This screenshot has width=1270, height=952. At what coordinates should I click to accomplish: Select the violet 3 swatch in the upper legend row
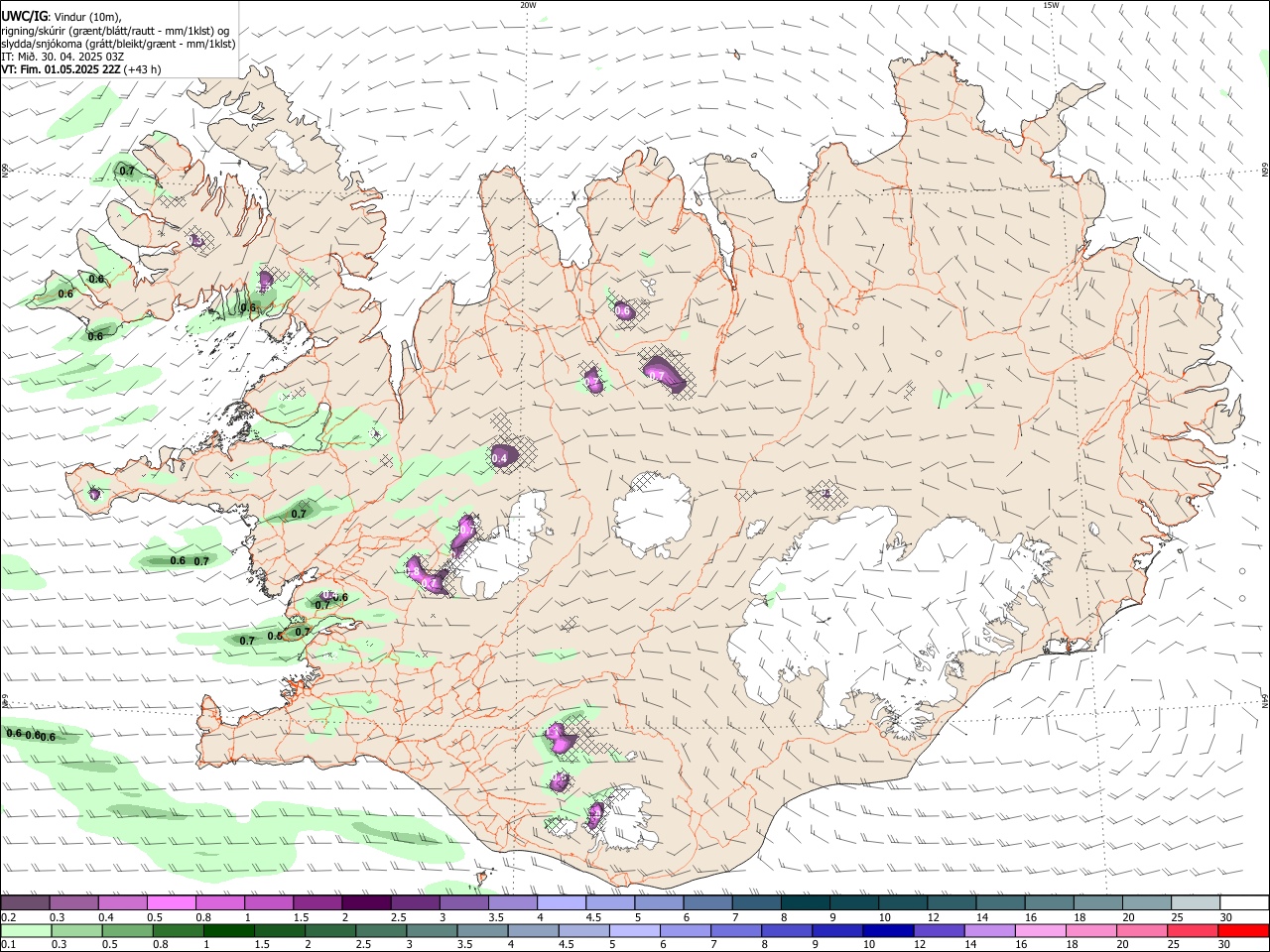pyautogui.click(x=463, y=902)
